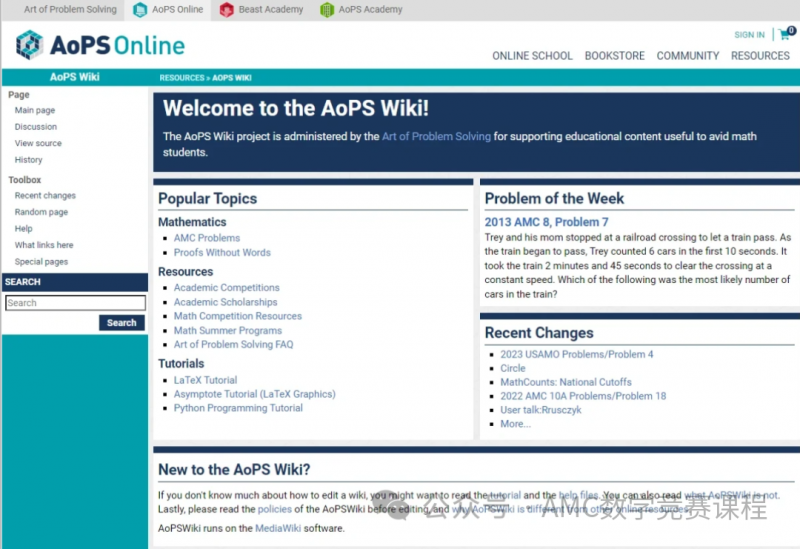The width and height of the screenshot is (800, 549).
Task: Select the AoPS Academy green icon
Action: 327,10
